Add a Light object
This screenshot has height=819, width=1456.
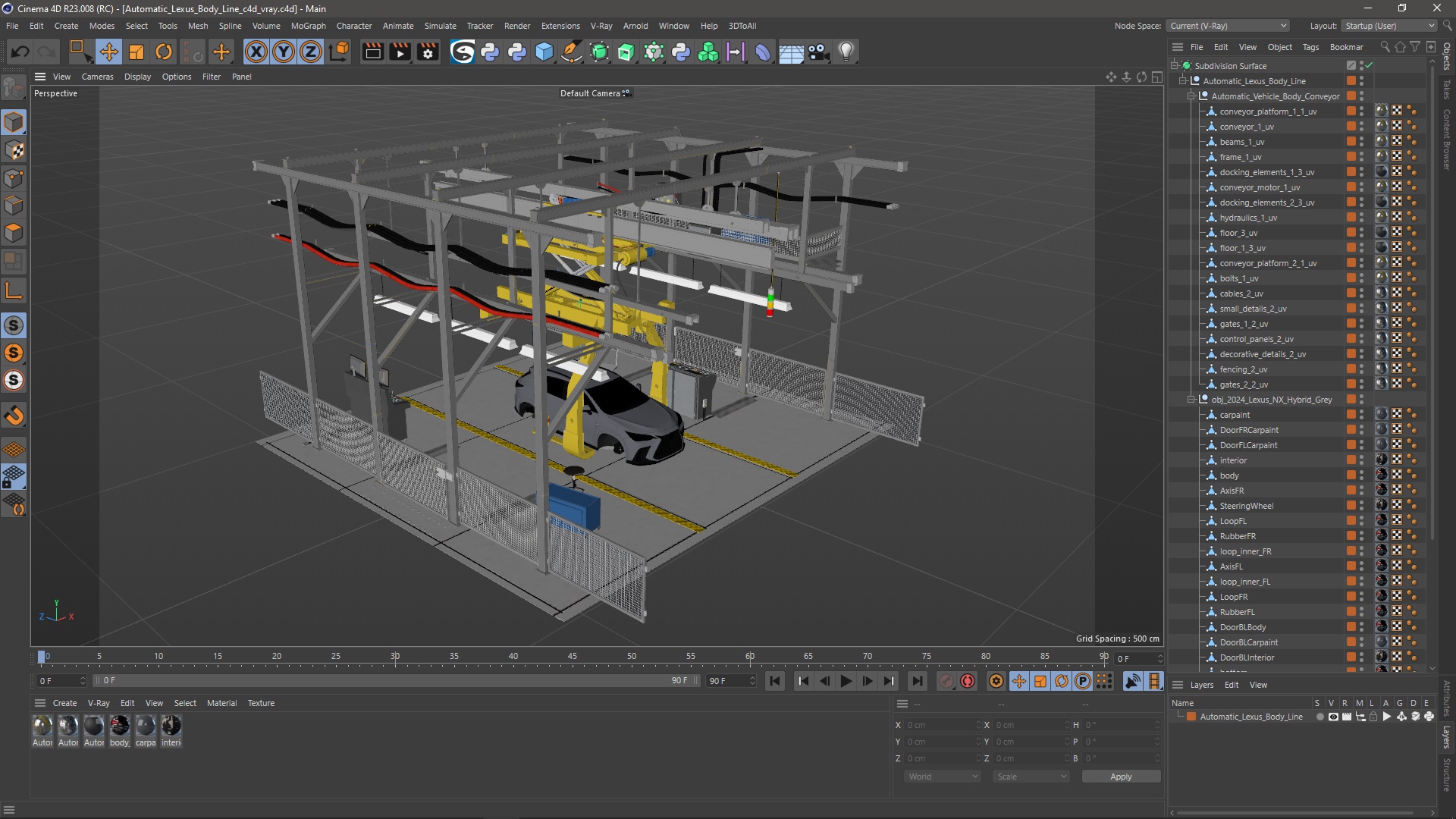[846, 52]
